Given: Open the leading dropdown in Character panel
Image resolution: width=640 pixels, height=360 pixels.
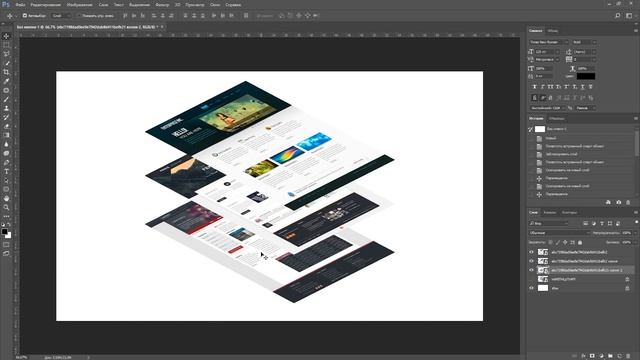Looking at the screenshot, I should pyautogui.click(x=585, y=52).
